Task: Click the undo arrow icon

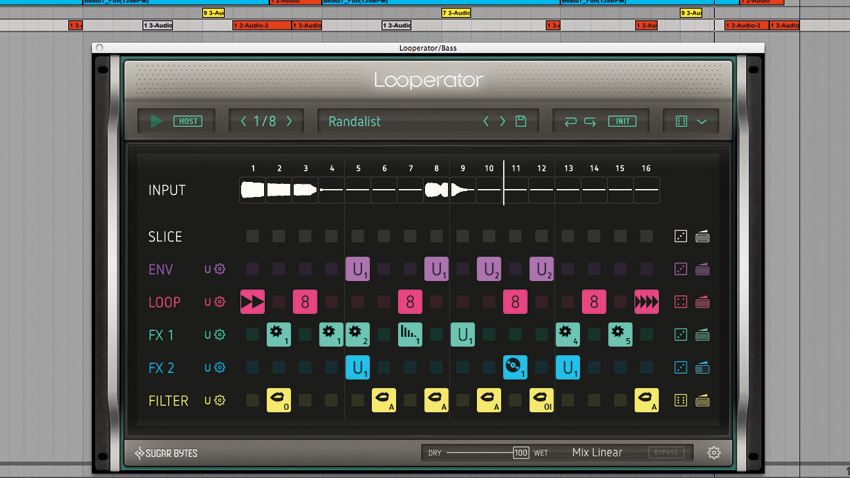Action: click(x=570, y=121)
